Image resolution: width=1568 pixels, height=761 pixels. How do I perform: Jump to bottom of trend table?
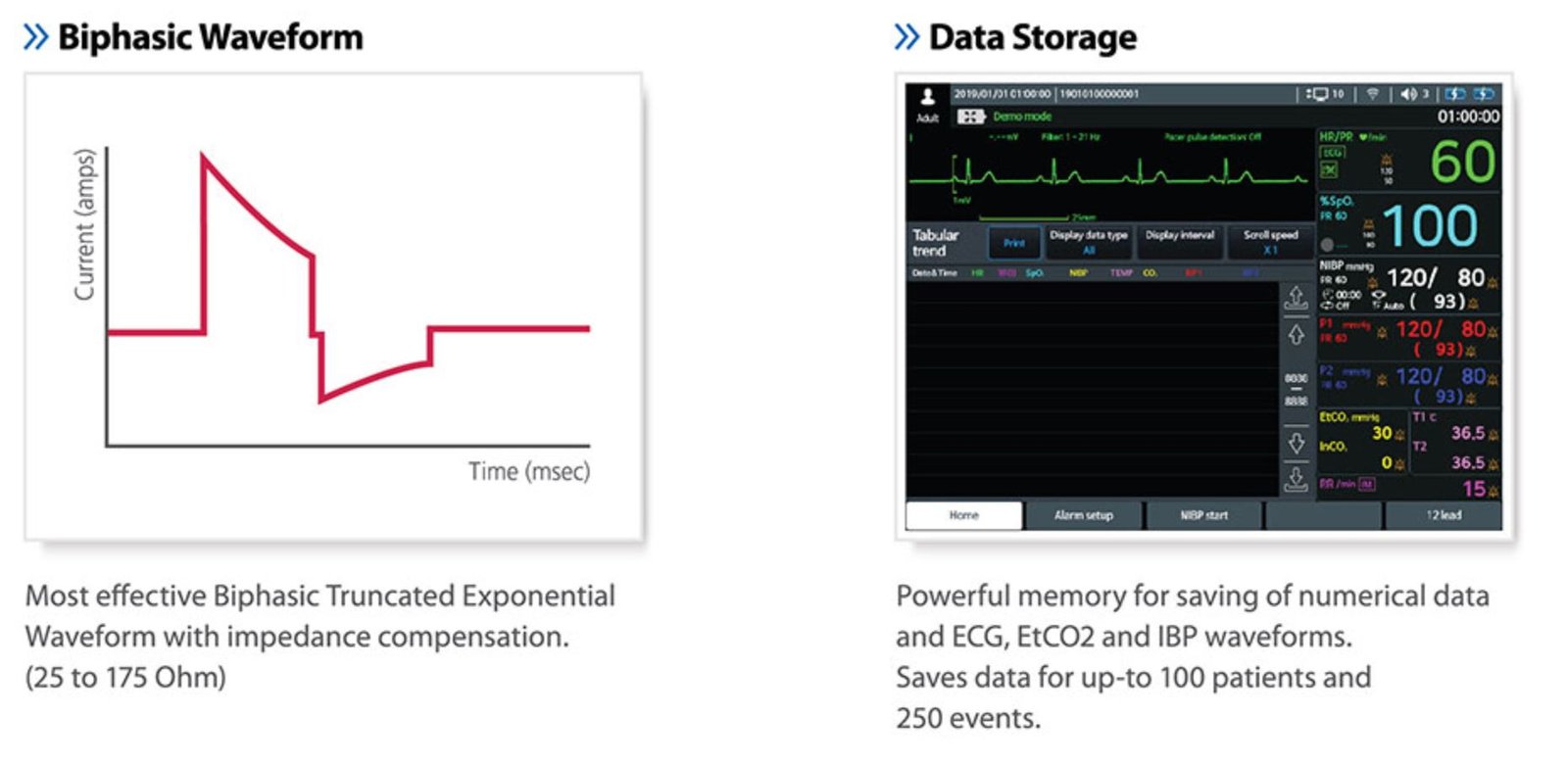(1296, 479)
